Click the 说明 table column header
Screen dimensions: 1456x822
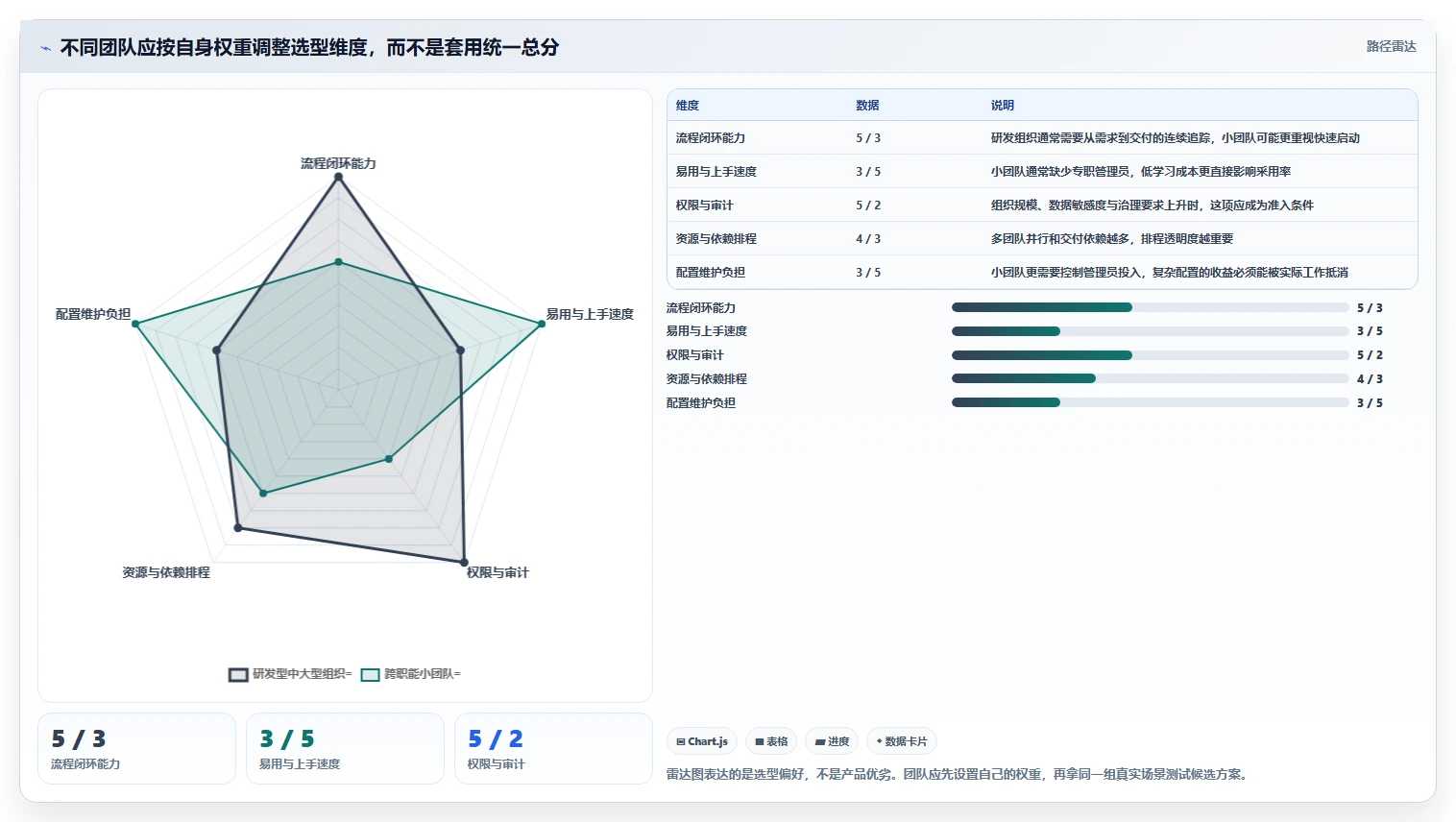[1003, 106]
